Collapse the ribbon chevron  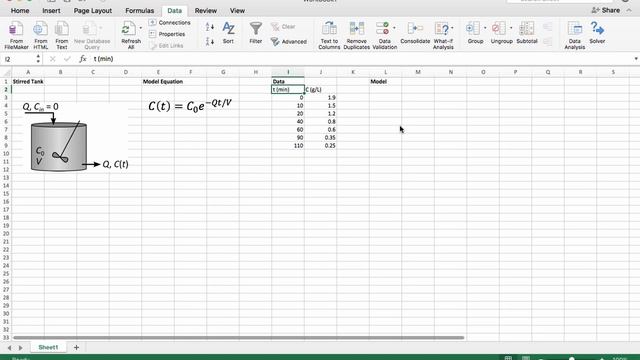[629, 10]
